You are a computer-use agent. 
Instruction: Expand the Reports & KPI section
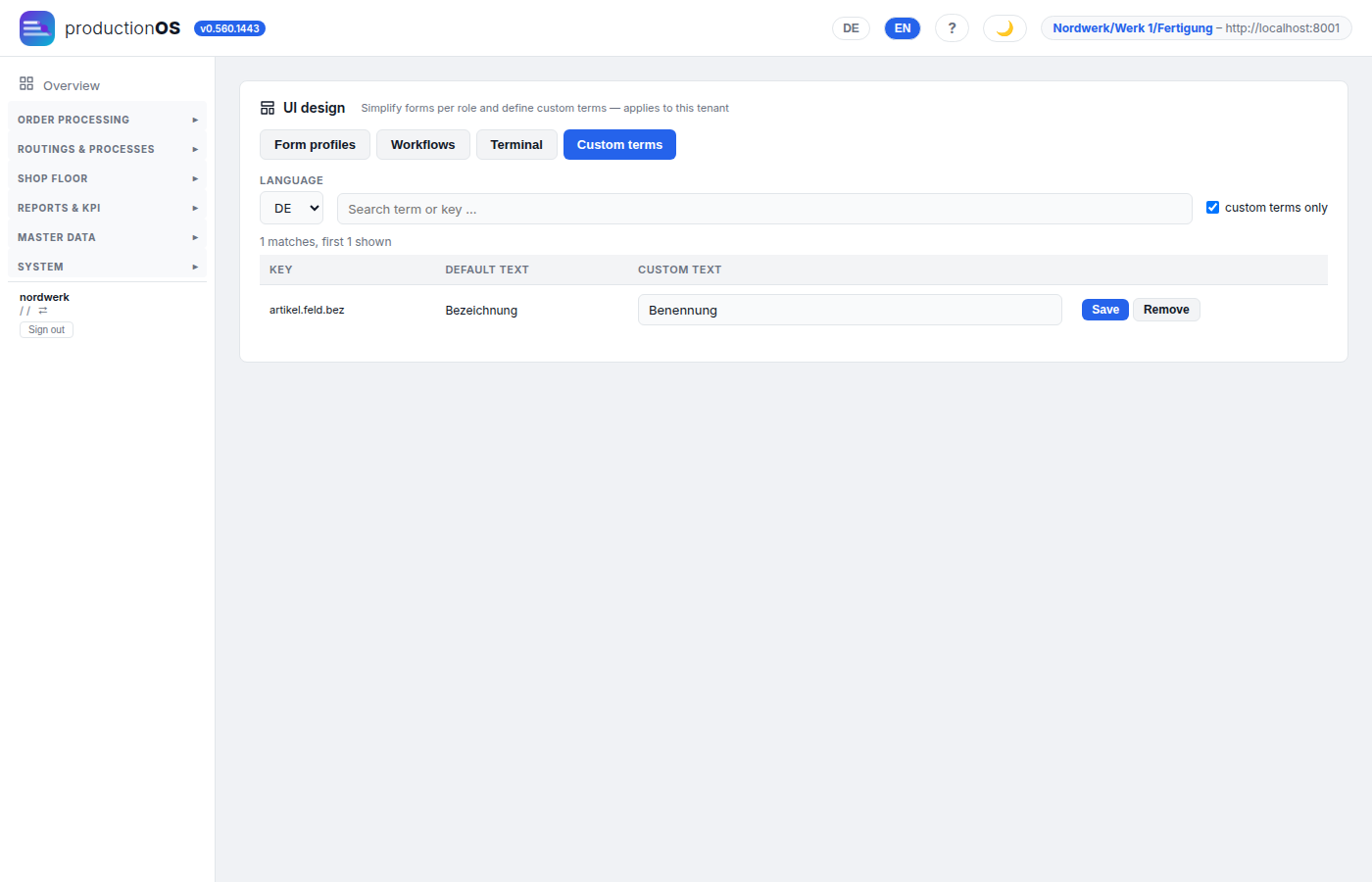[x=107, y=208]
